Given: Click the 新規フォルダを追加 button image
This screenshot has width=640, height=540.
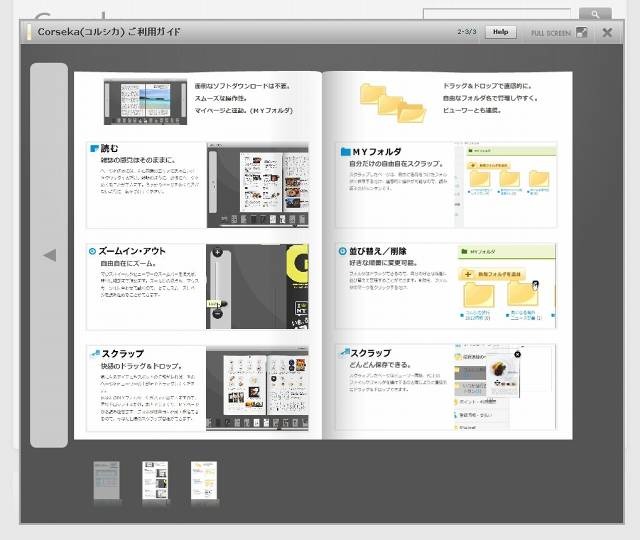Looking at the screenshot, I should point(492,274).
